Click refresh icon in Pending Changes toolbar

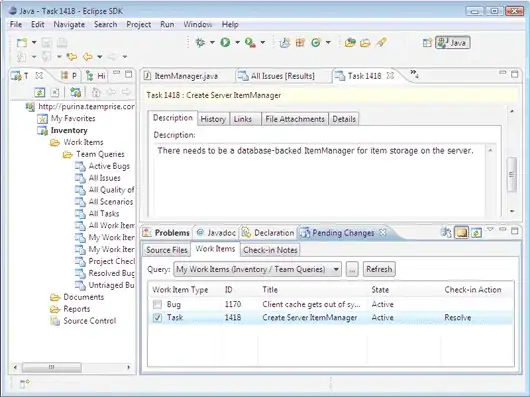[476, 232]
